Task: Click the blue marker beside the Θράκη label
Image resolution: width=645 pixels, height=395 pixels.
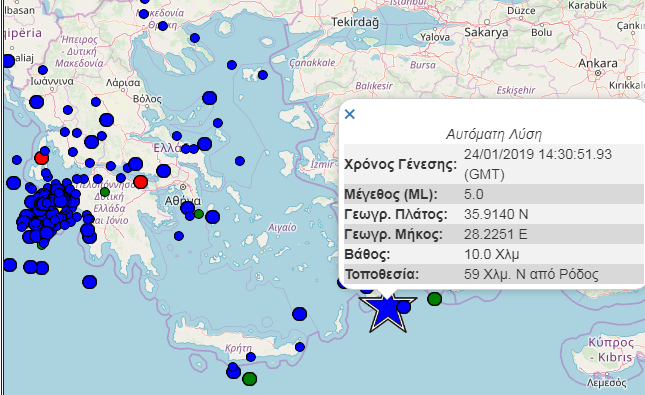Action: pos(163,26)
